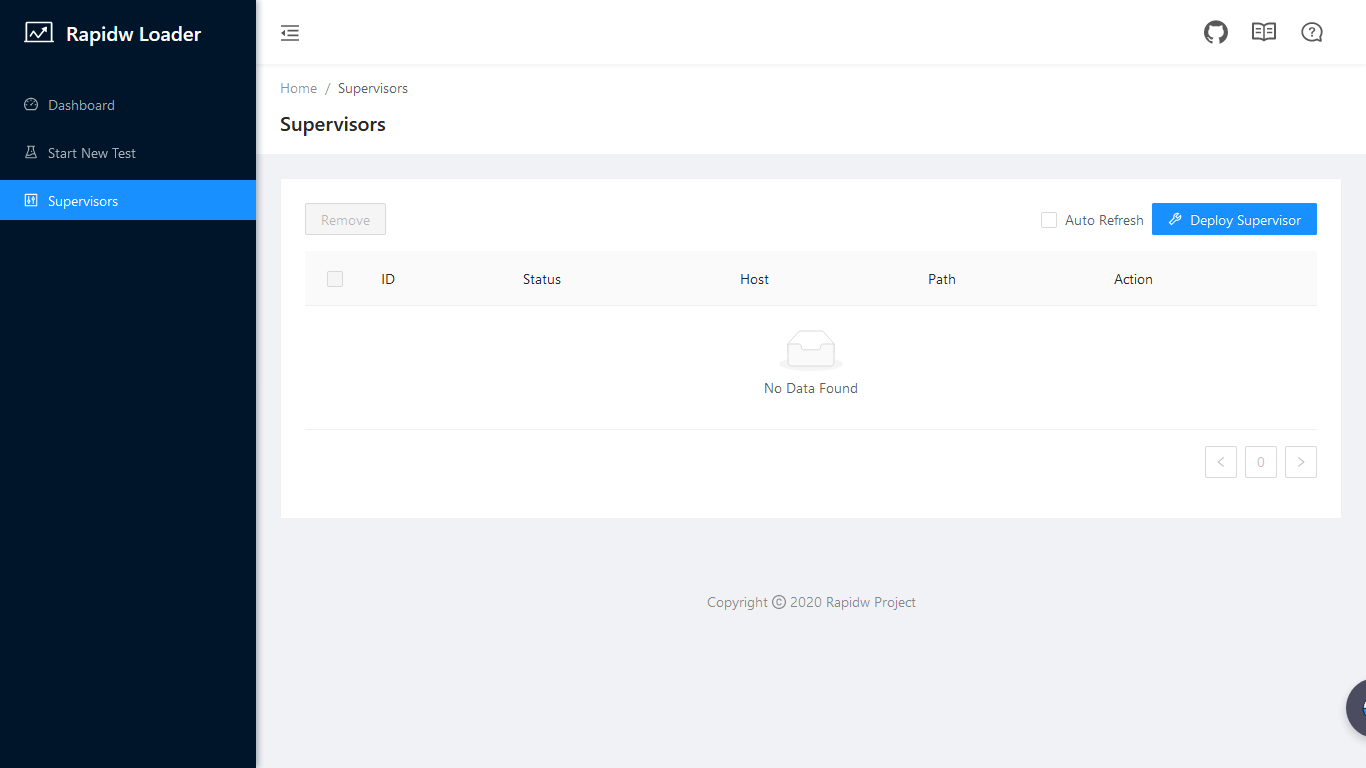Image resolution: width=1366 pixels, height=768 pixels.
Task: Open Start New Test in sidebar
Action: [x=128, y=153]
